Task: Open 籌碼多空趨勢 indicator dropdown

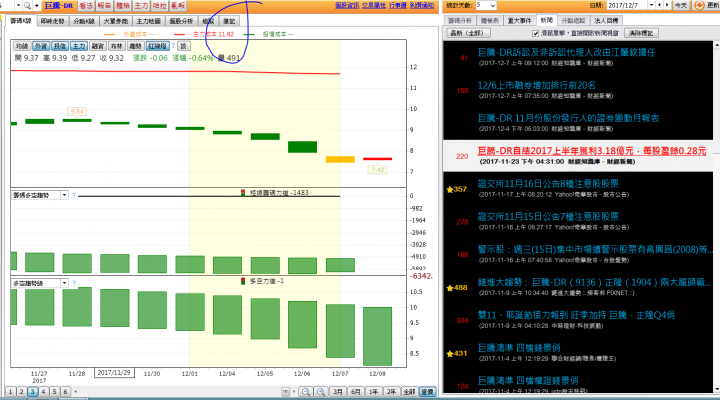Action: pyautogui.click(x=64, y=195)
